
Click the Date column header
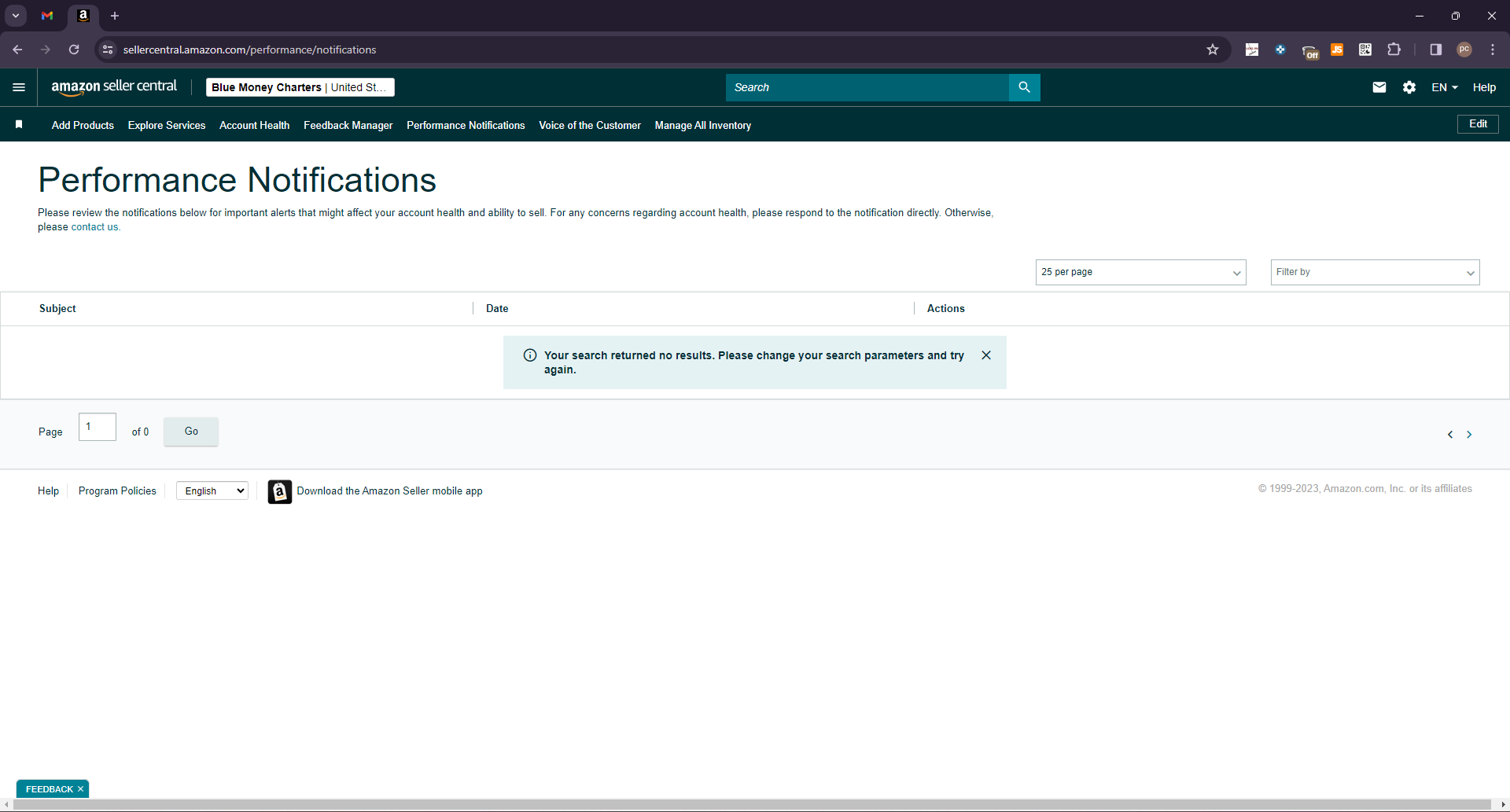tap(497, 308)
